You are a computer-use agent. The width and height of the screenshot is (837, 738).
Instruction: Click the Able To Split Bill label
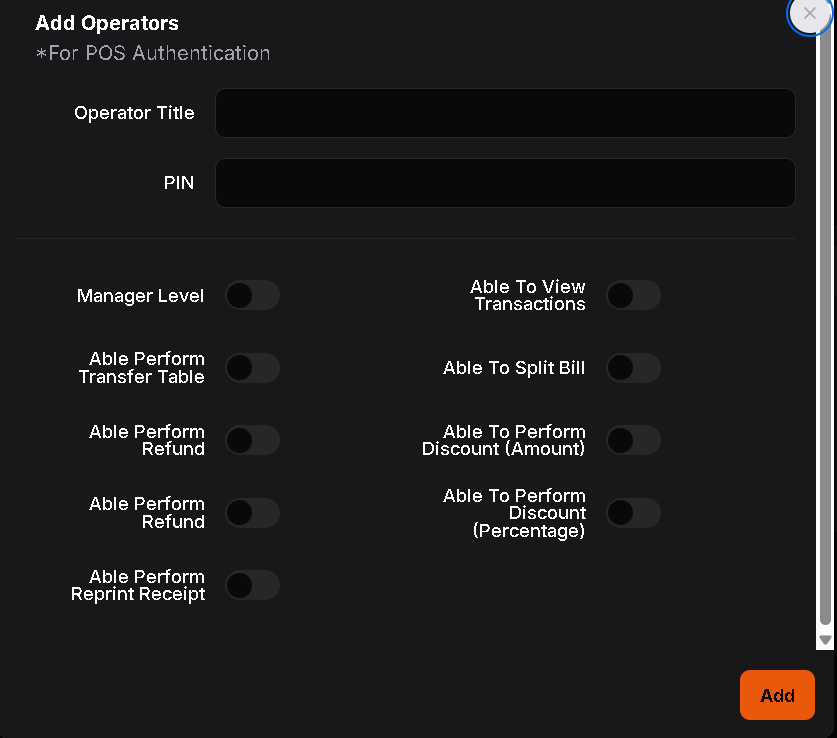point(514,368)
